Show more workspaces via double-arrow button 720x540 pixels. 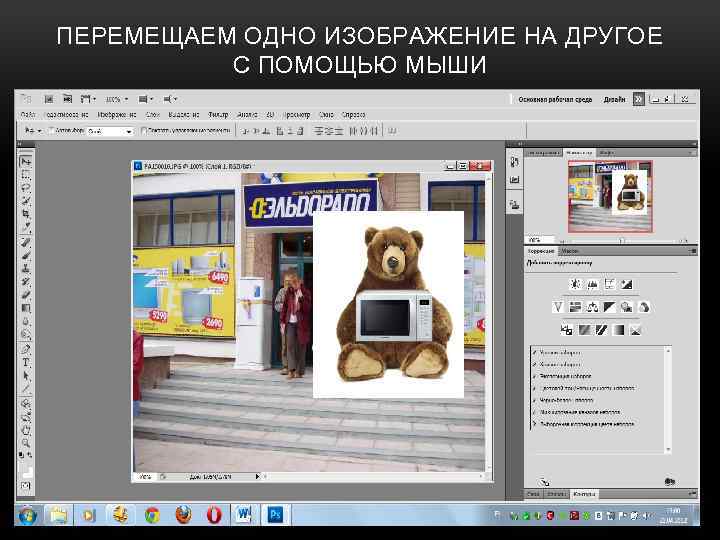pyautogui.click(x=638, y=99)
